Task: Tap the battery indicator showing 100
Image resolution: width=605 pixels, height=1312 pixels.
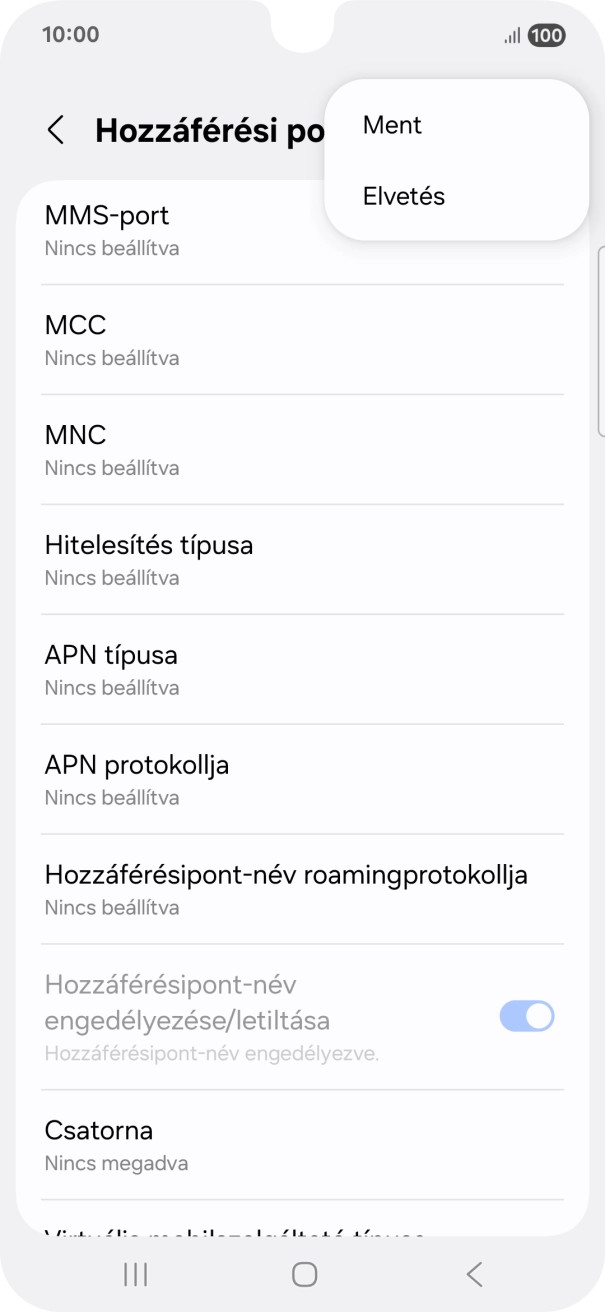Action: 544,35
